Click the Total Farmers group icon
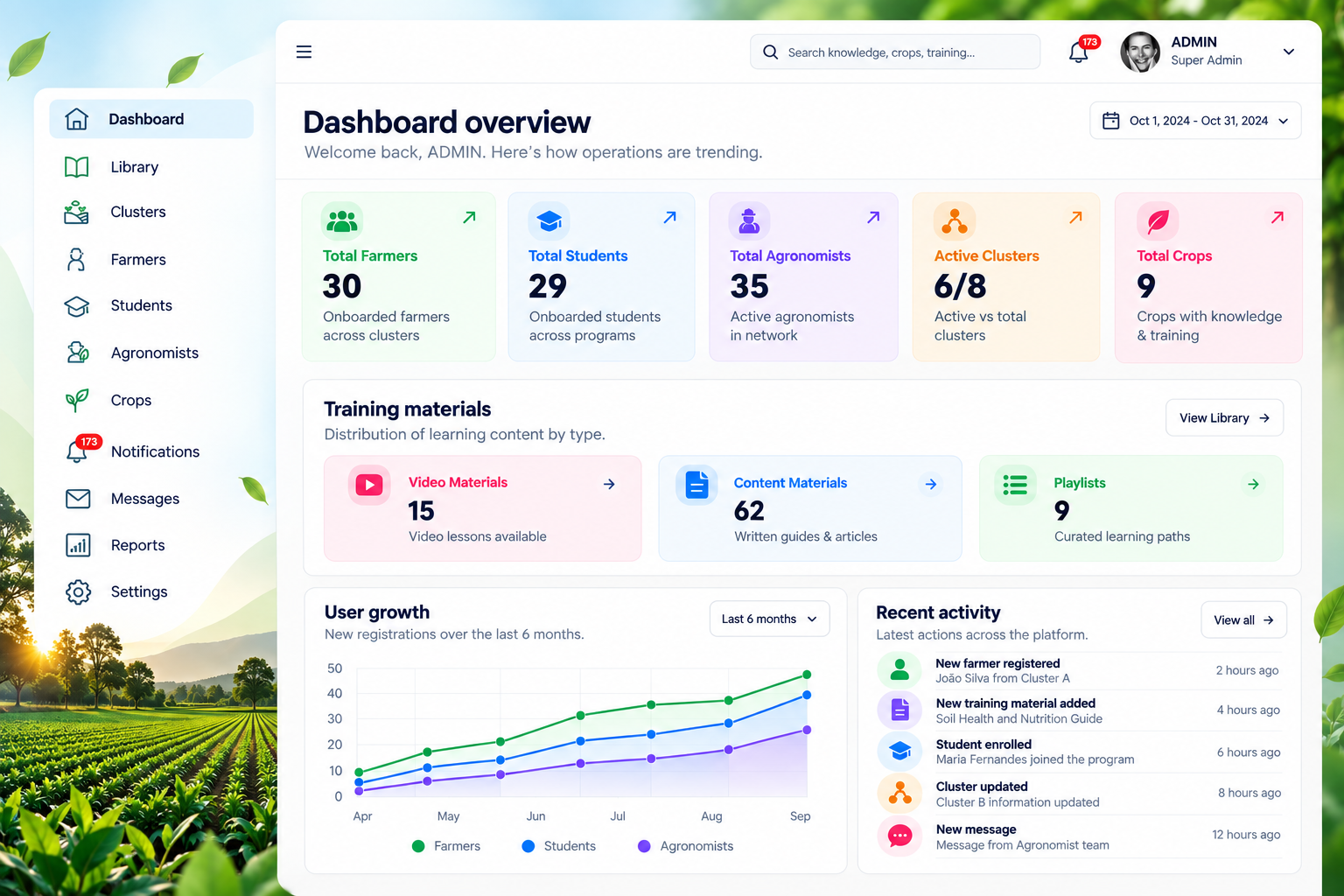Viewport: 1344px width, 896px height. click(x=342, y=221)
